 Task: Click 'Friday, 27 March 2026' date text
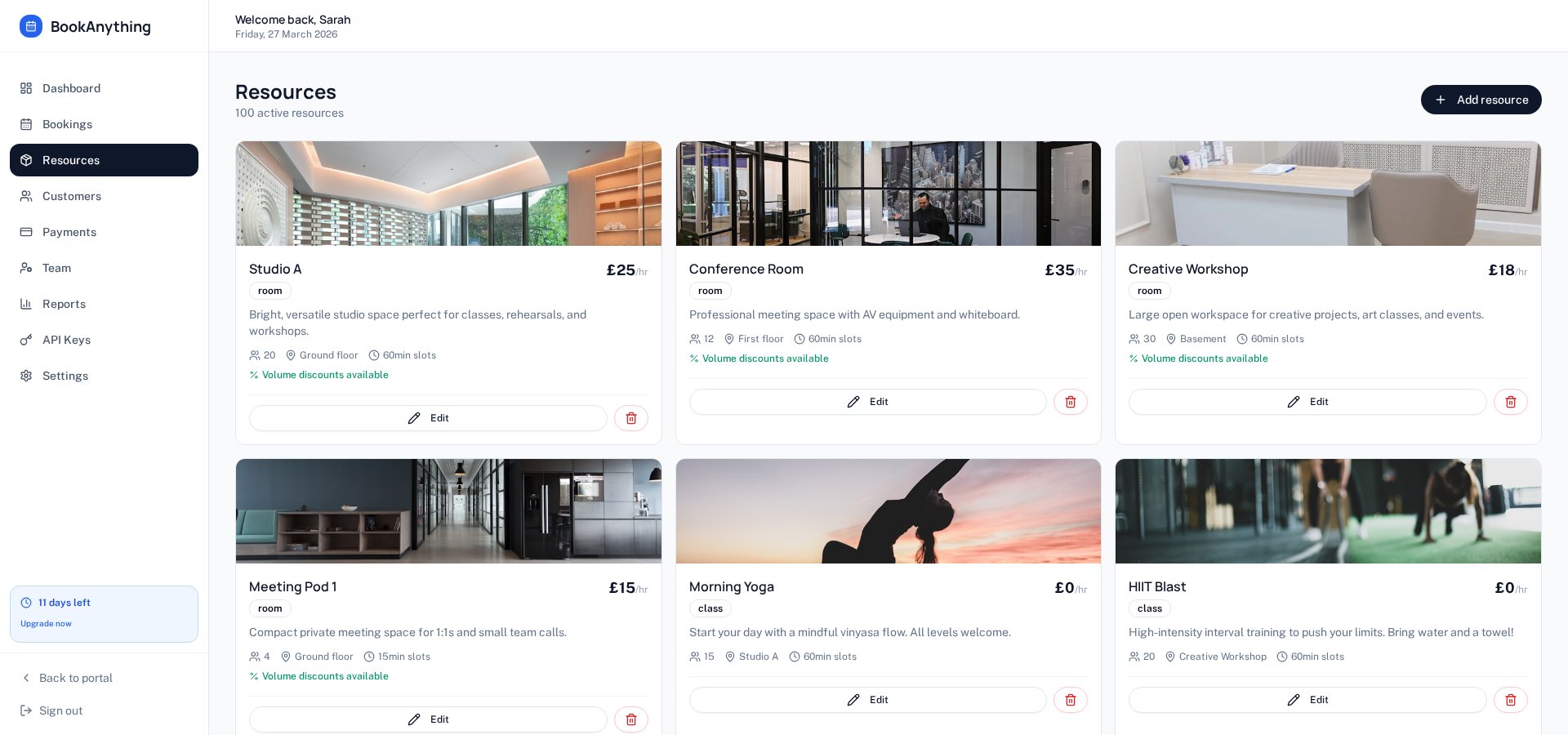(286, 34)
